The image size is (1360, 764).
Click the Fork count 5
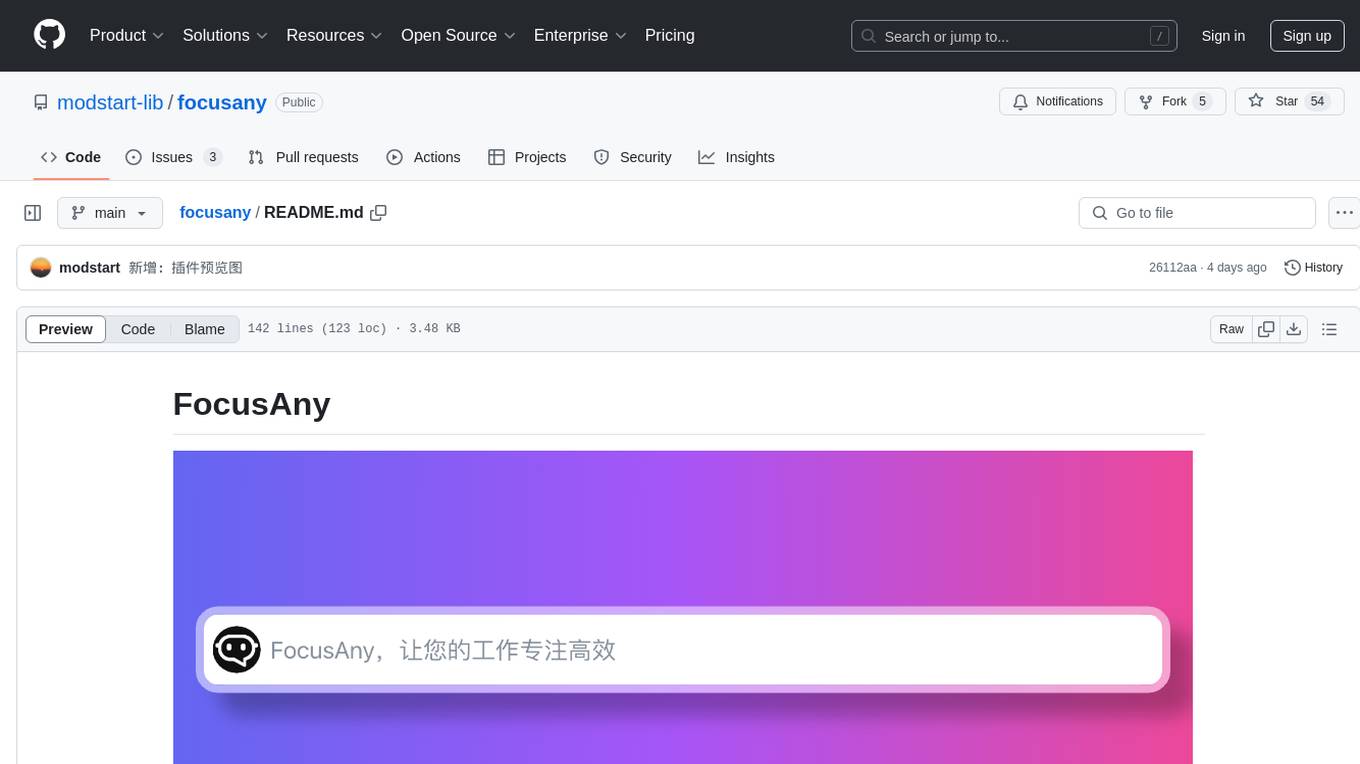pyautogui.click(x=1202, y=102)
